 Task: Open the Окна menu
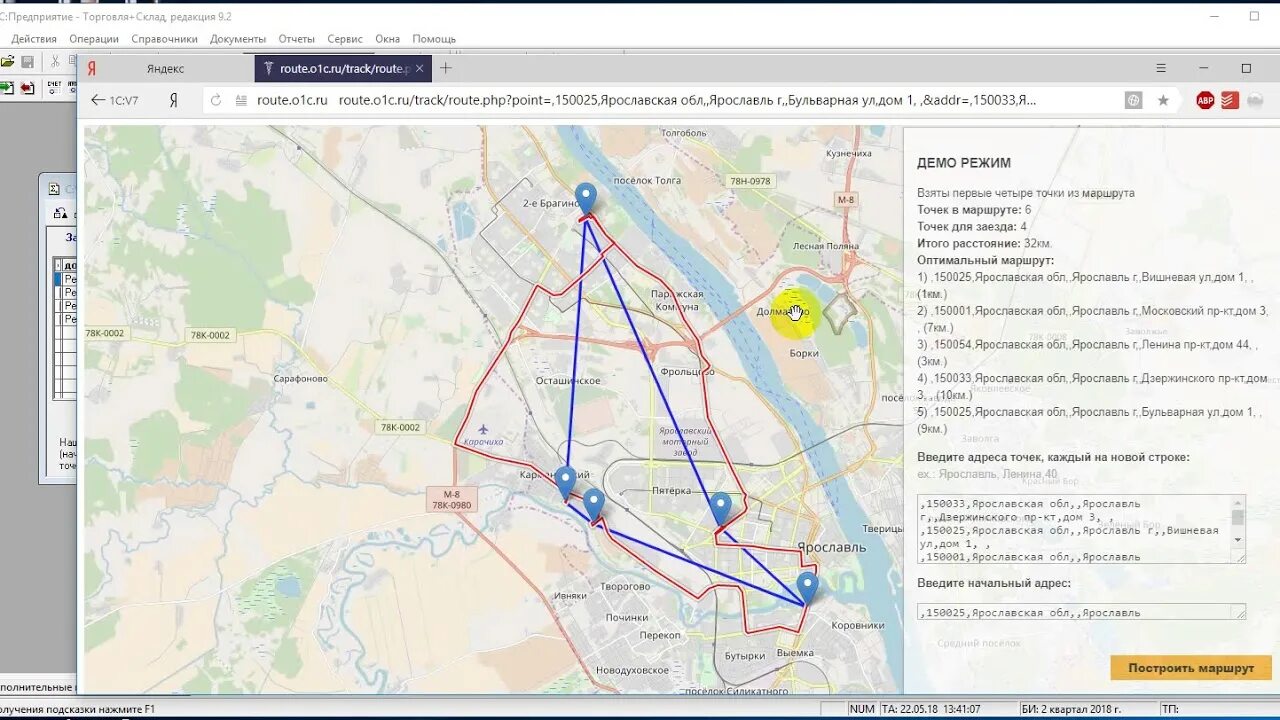tap(388, 39)
